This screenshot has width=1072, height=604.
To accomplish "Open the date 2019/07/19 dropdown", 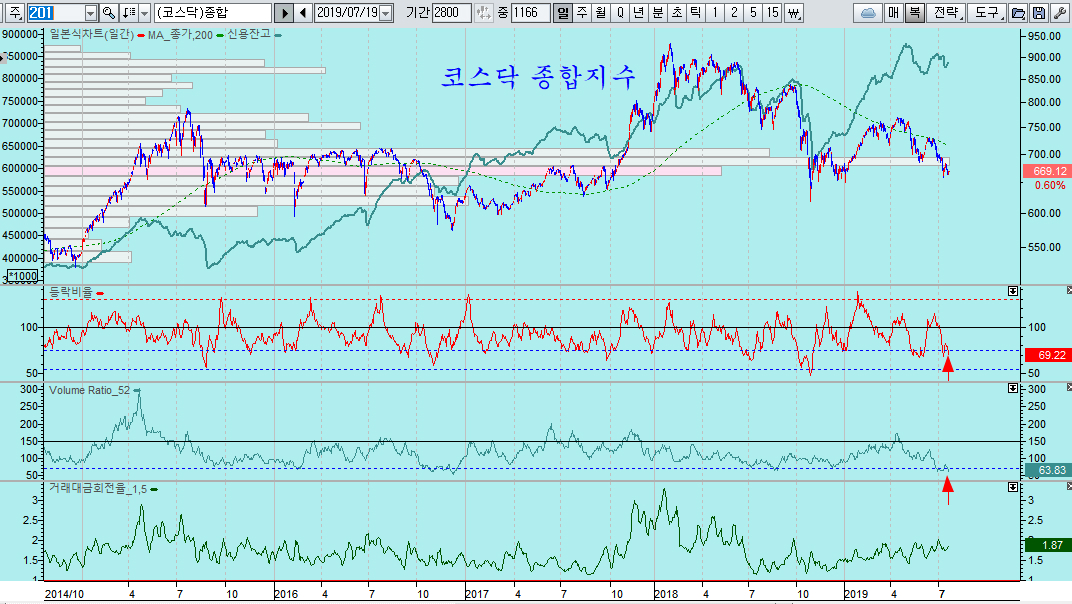I will [x=386, y=13].
